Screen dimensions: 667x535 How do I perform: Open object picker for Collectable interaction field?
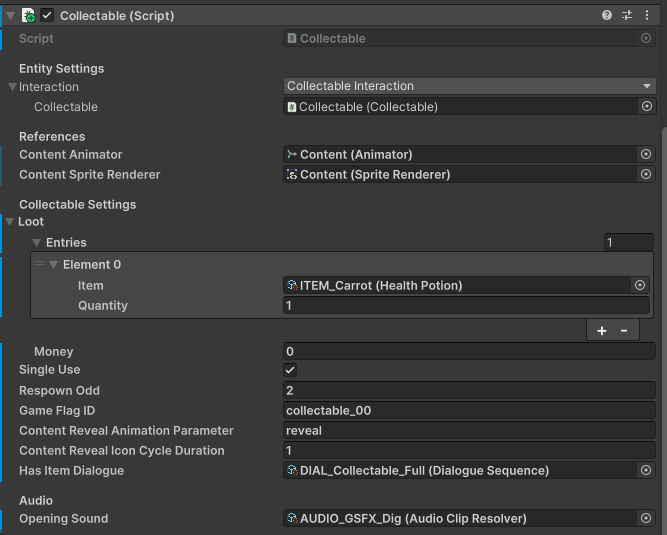point(647,106)
